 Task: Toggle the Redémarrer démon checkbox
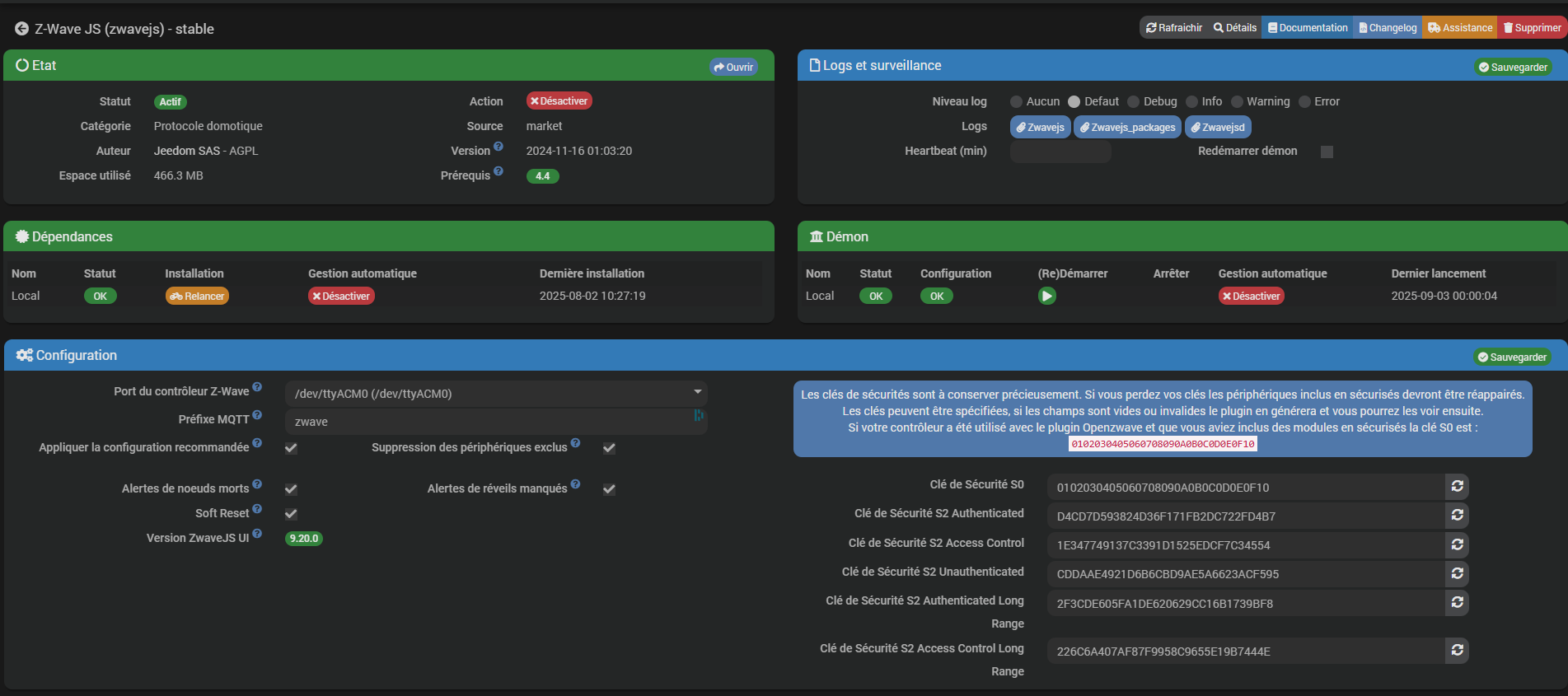tap(1327, 152)
